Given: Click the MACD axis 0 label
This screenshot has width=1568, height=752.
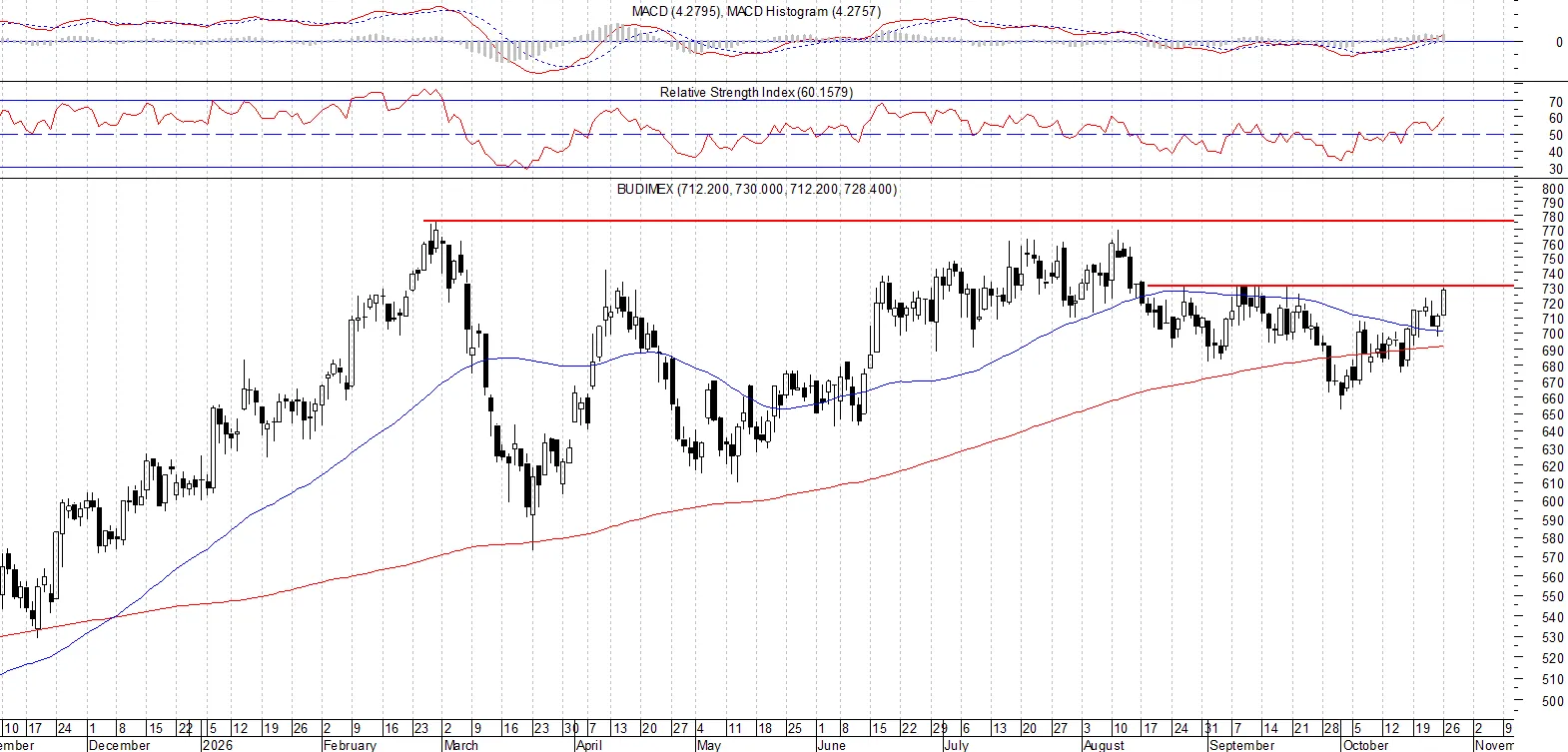Looking at the screenshot, I should 1559,42.
